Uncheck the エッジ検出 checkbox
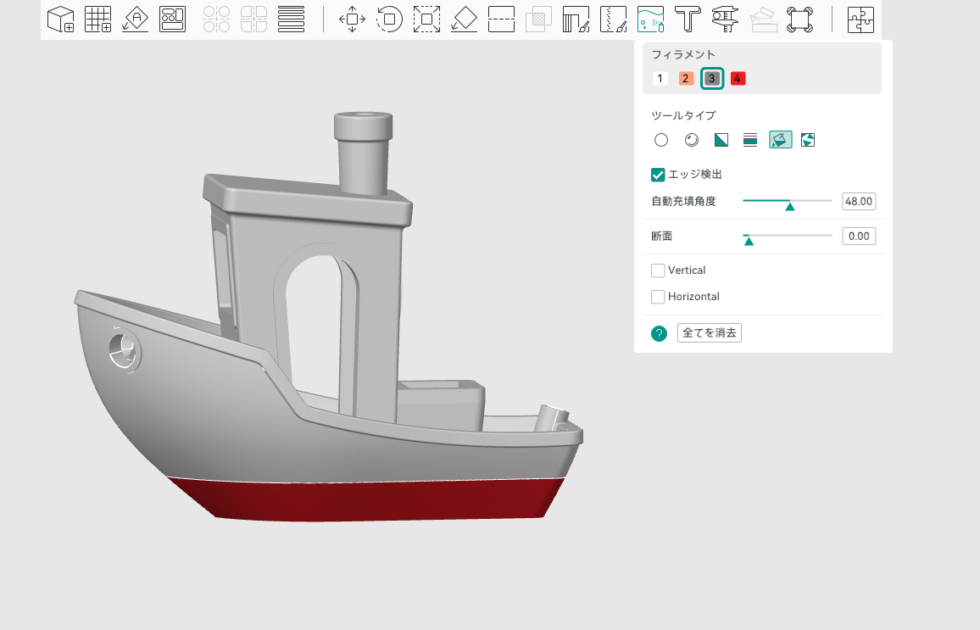The image size is (980, 630). point(658,174)
